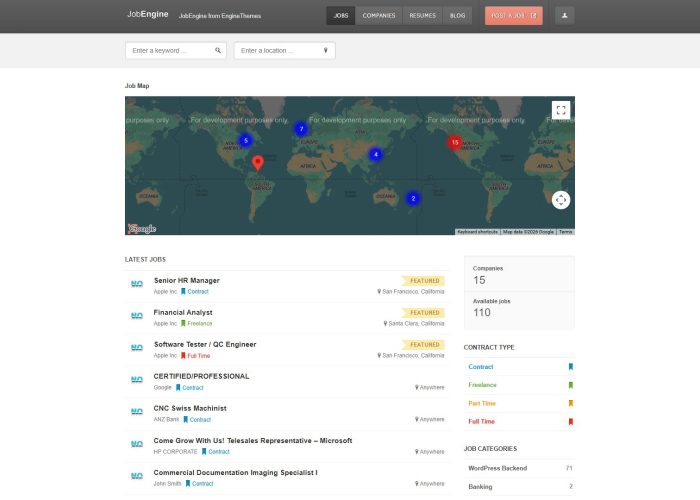Click the location pin icon in search
Image resolution: width=700 pixels, height=500 pixels.
pyautogui.click(x=325, y=50)
